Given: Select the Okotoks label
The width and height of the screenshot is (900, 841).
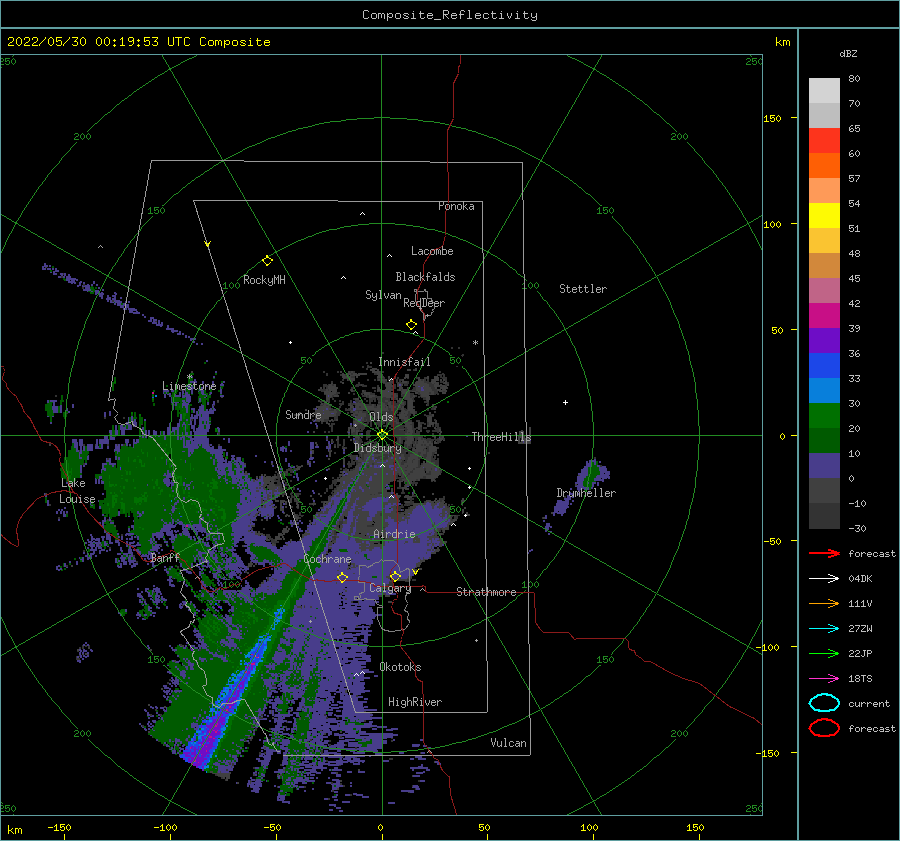Looking at the screenshot, I should click(400, 667).
